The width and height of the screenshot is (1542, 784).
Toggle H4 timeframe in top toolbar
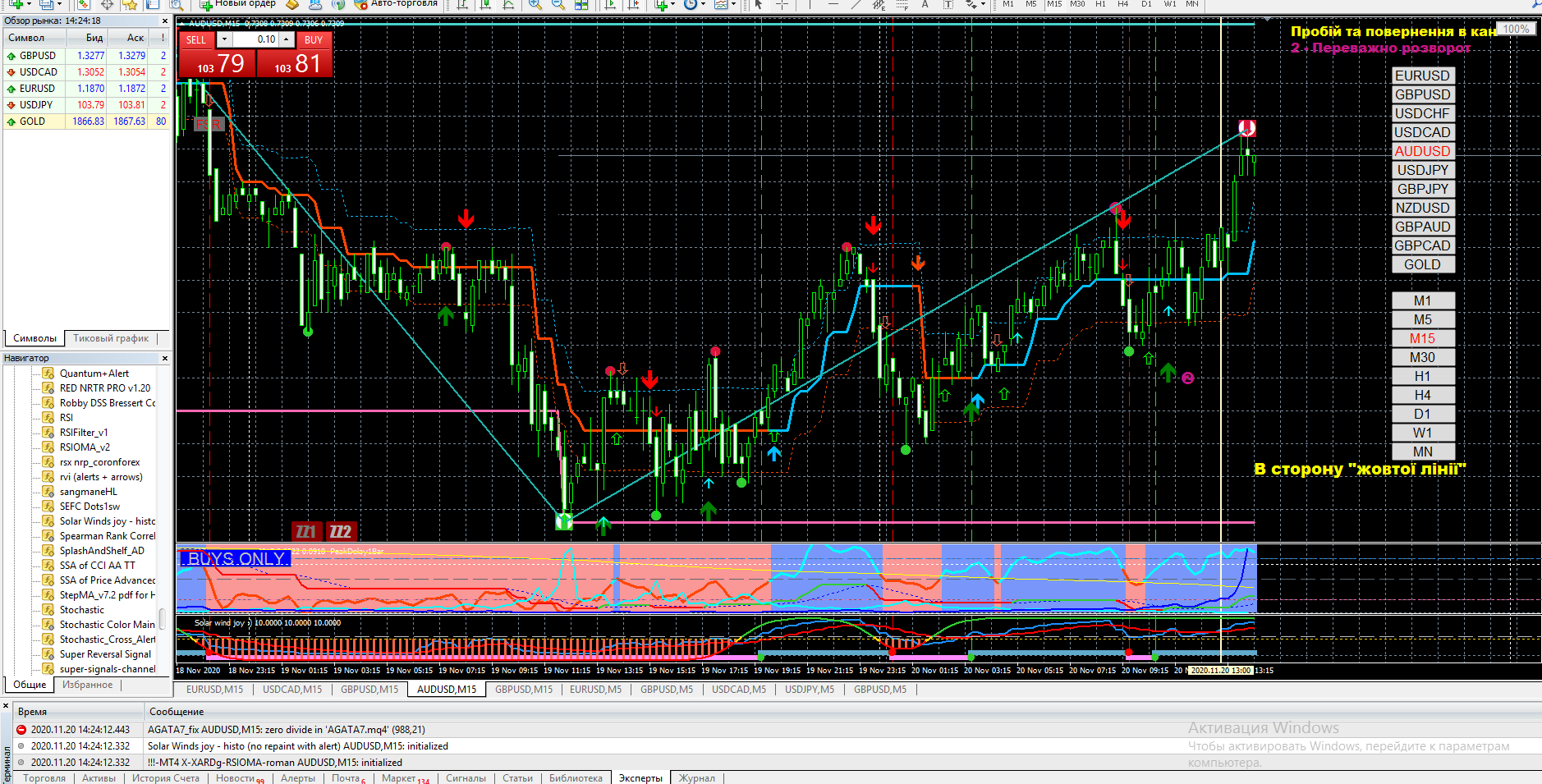pyautogui.click(x=1123, y=4)
